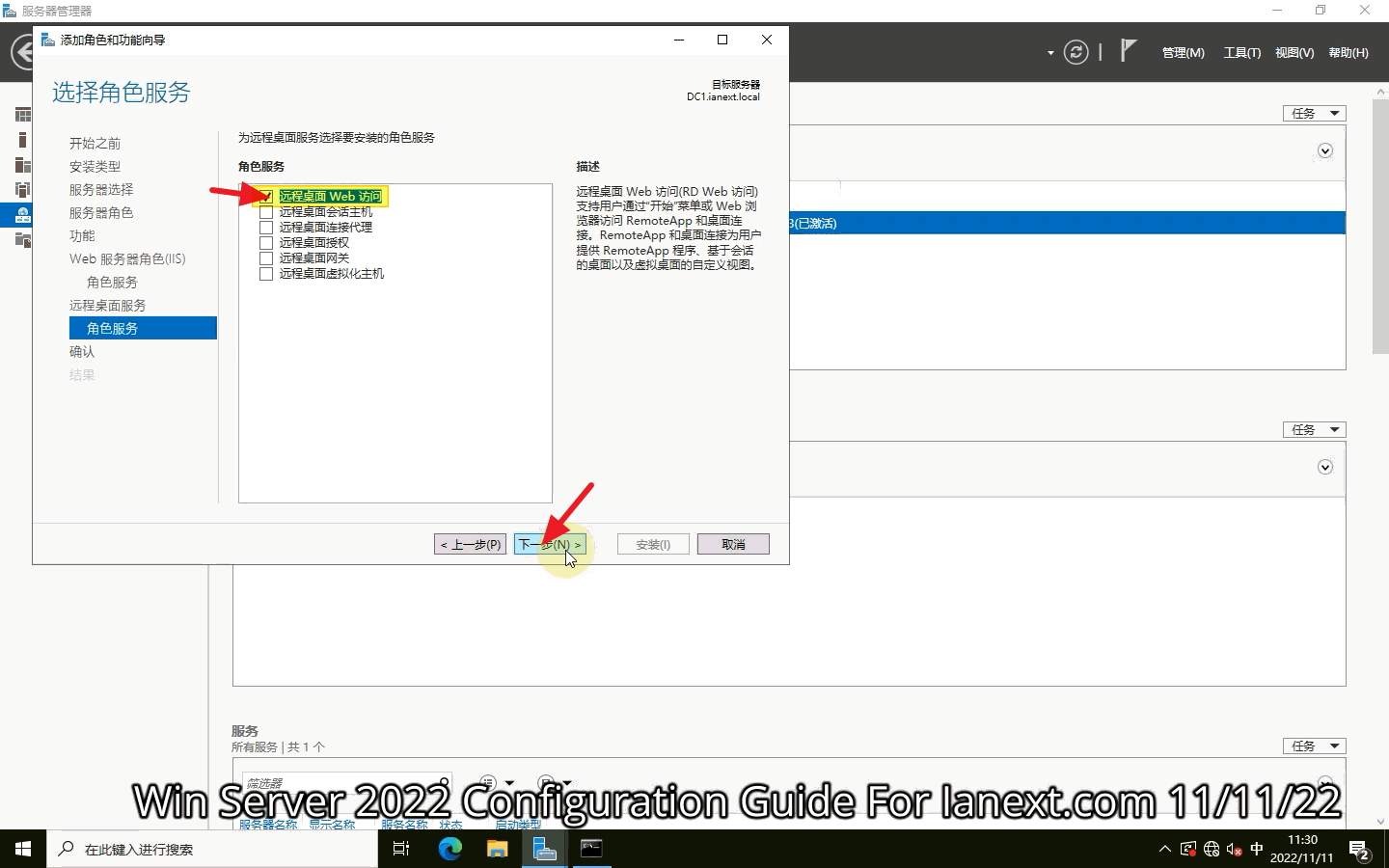Click Server Manager title bar app icon
The image size is (1389, 868).
click(10, 11)
